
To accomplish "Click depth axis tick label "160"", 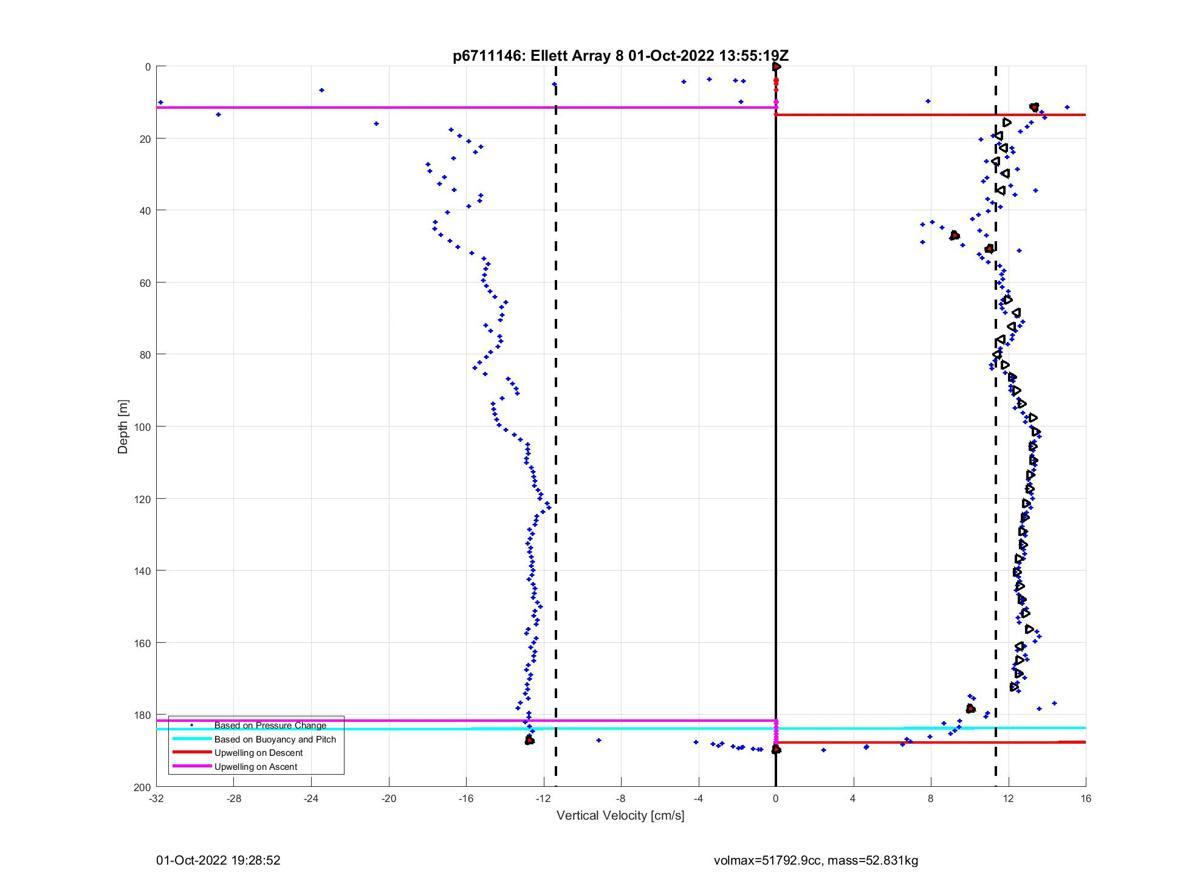I will tap(142, 643).
